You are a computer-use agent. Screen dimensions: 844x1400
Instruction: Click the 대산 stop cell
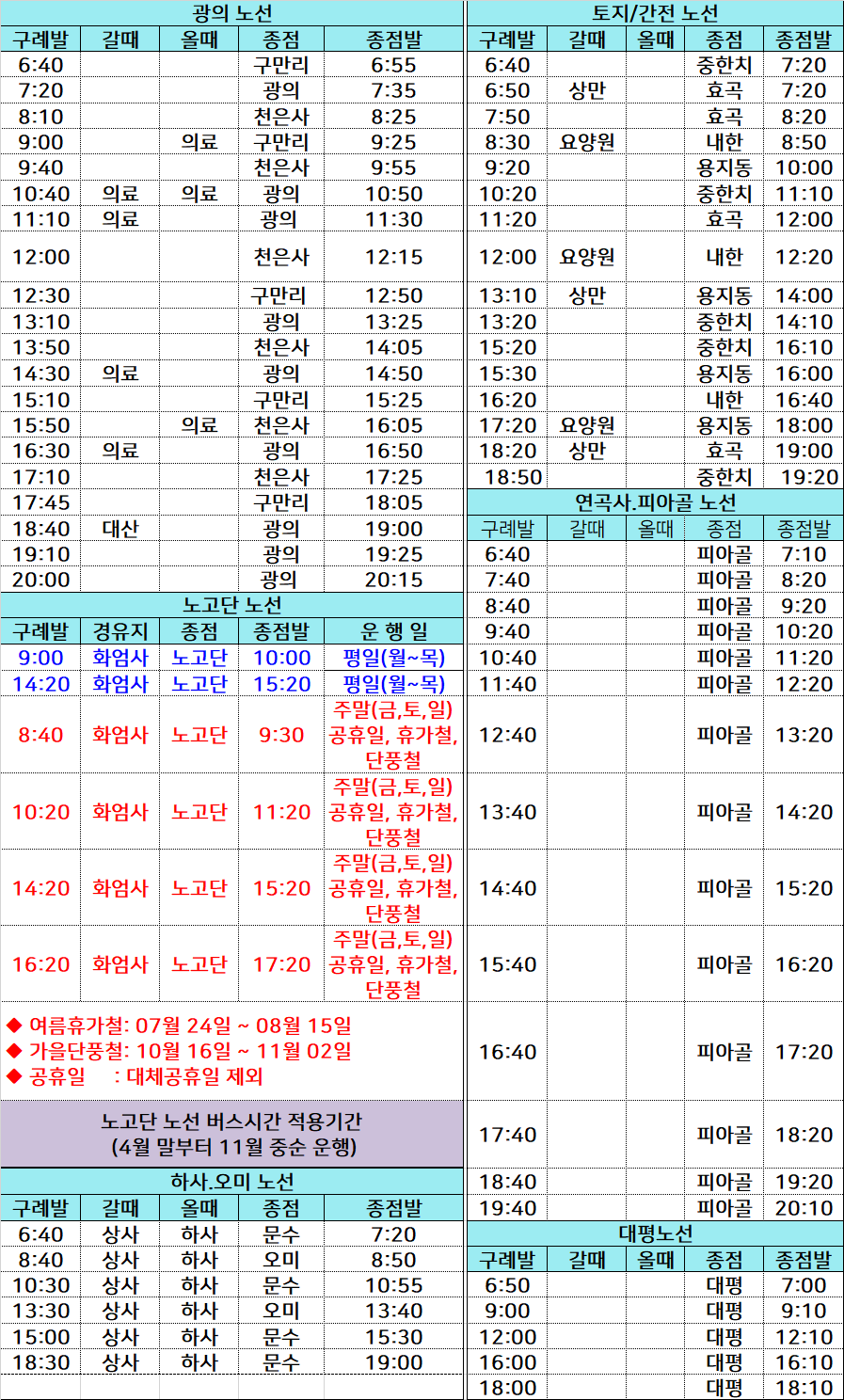(120, 529)
